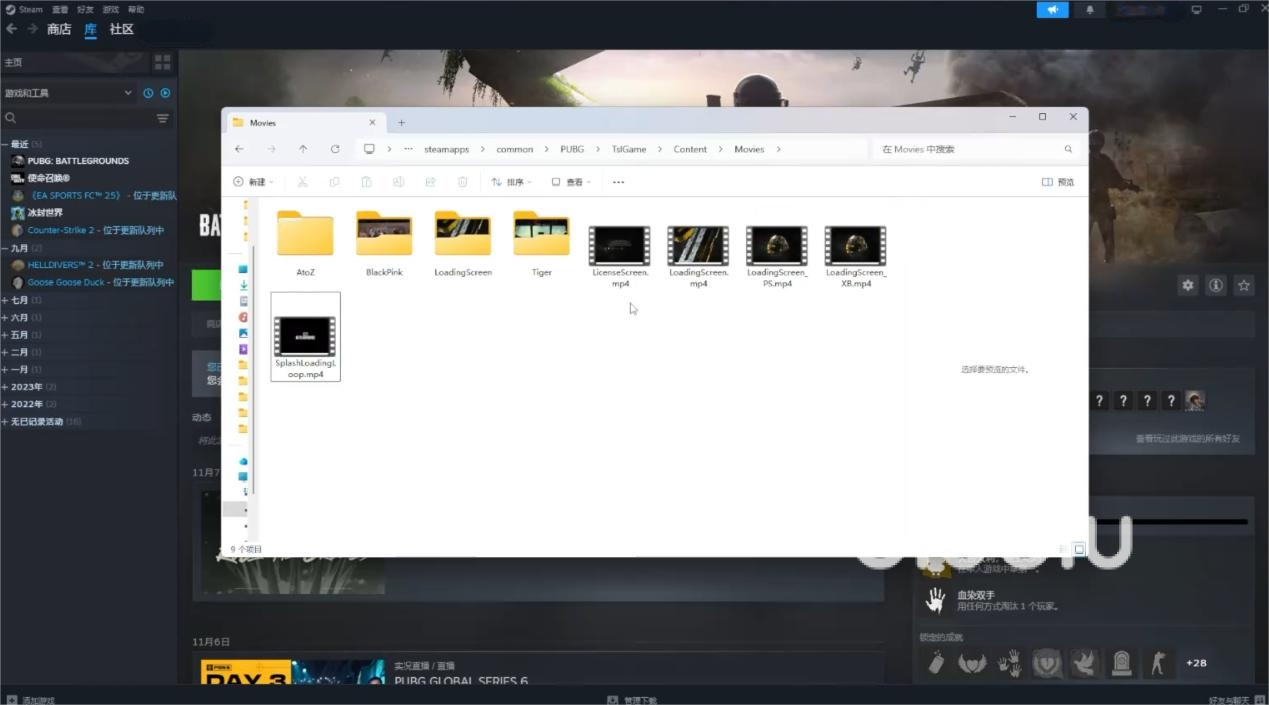The image size is (1269, 705).
Task: Click the refresh button in File Explorer
Action: point(335,149)
